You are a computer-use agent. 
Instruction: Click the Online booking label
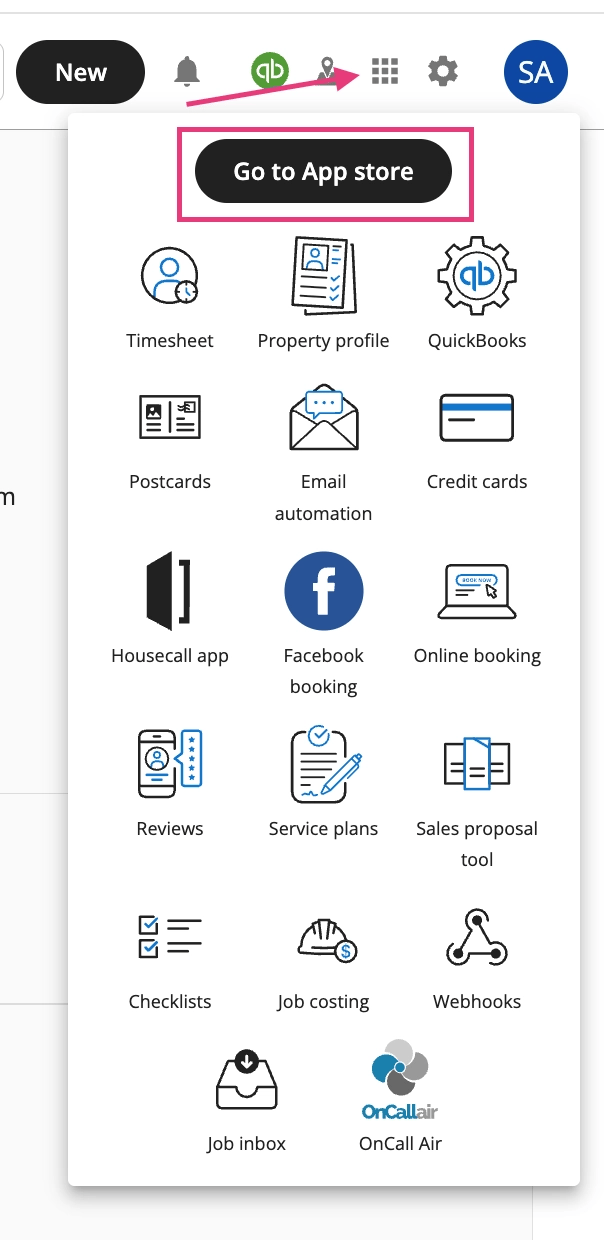pyautogui.click(x=477, y=656)
